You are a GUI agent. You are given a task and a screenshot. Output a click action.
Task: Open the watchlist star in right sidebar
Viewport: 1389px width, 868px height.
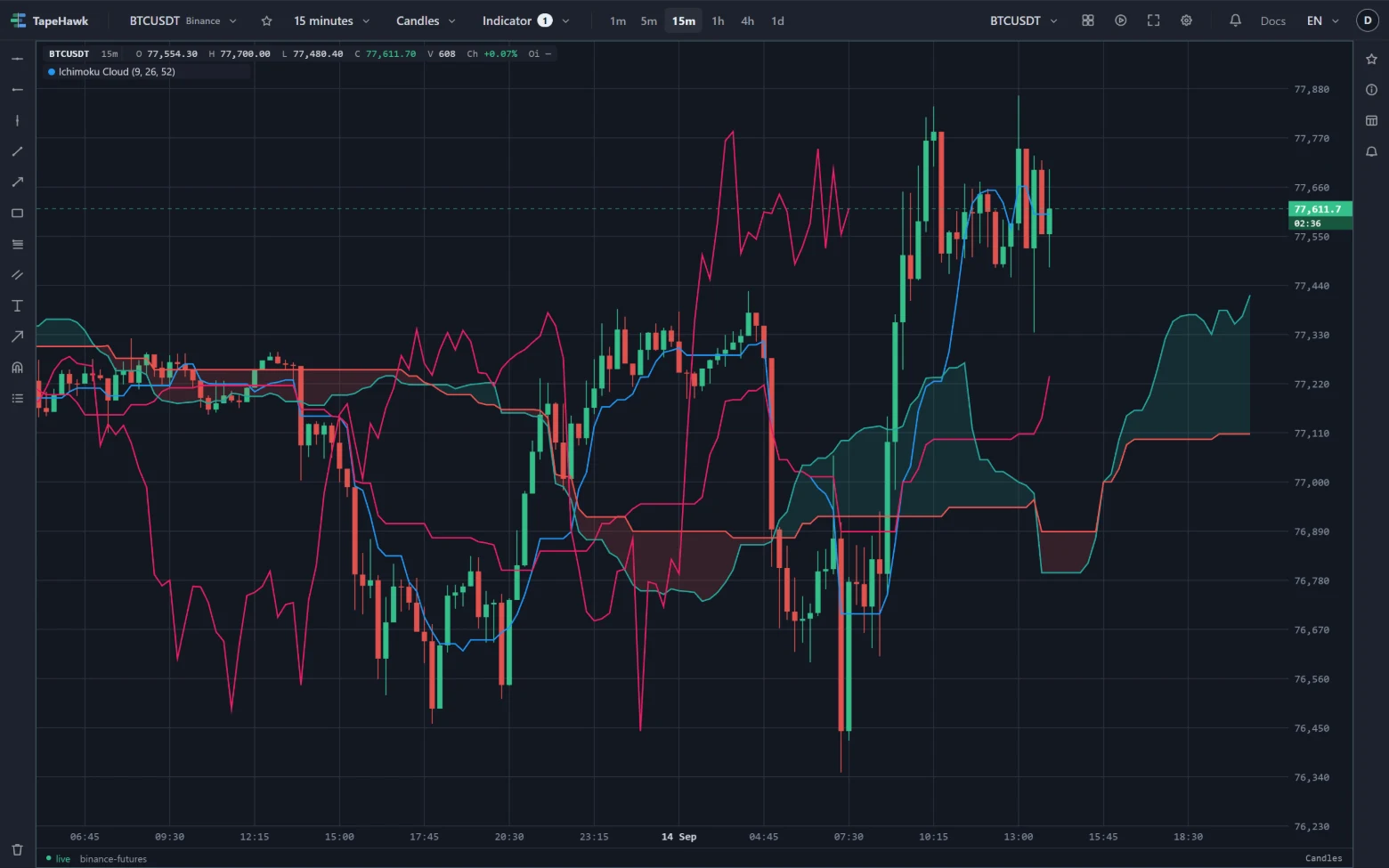point(1371,59)
